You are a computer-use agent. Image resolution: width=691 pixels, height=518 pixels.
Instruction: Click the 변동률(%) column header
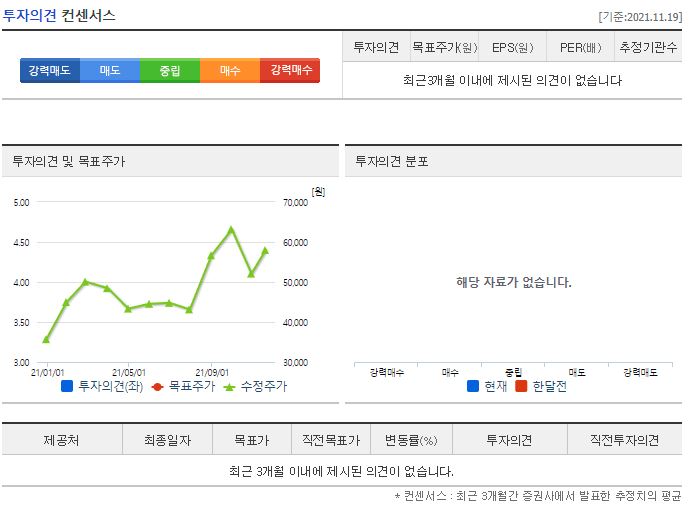(x=412, y=440)
